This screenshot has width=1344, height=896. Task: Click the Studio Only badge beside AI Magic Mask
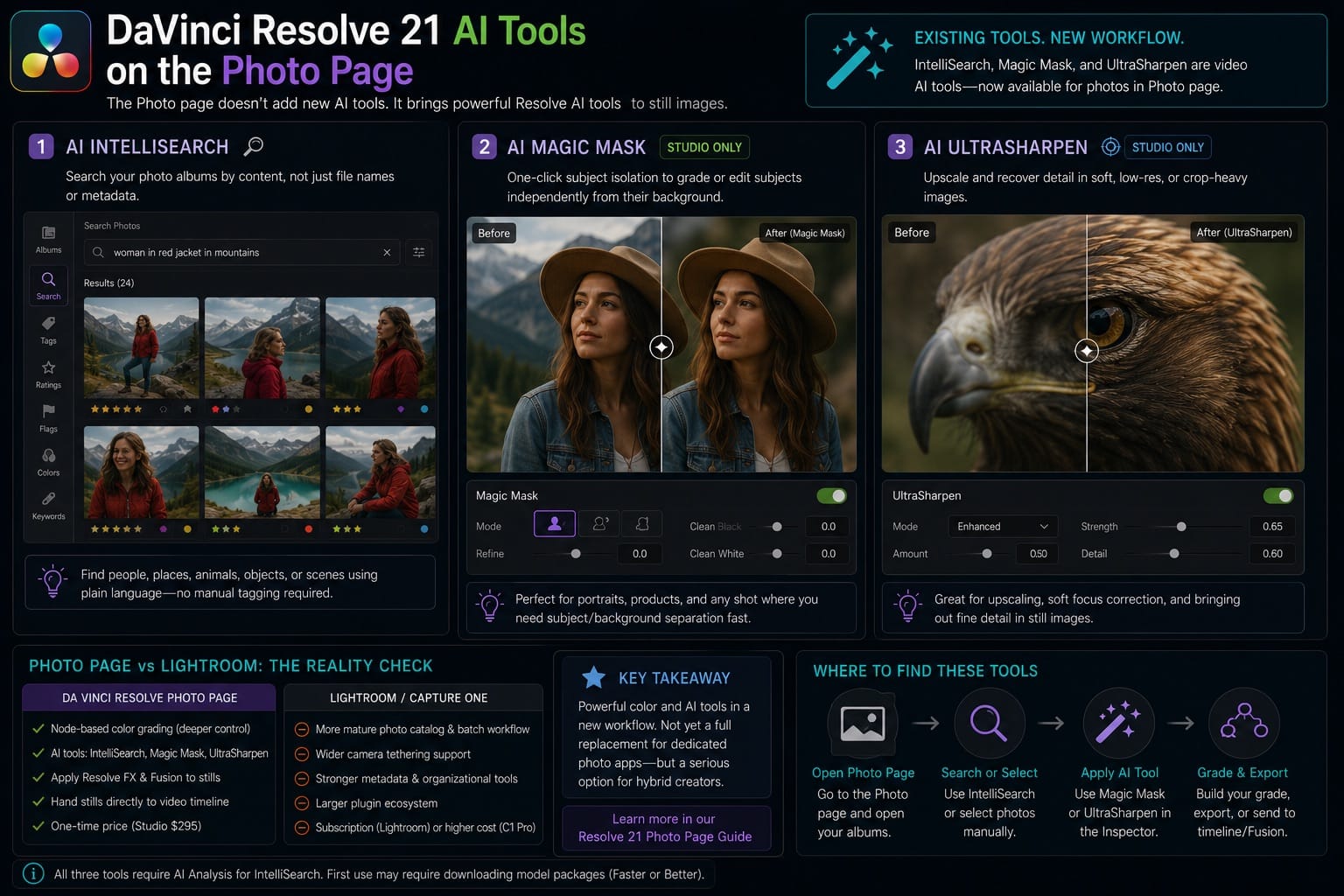(704, 147)
